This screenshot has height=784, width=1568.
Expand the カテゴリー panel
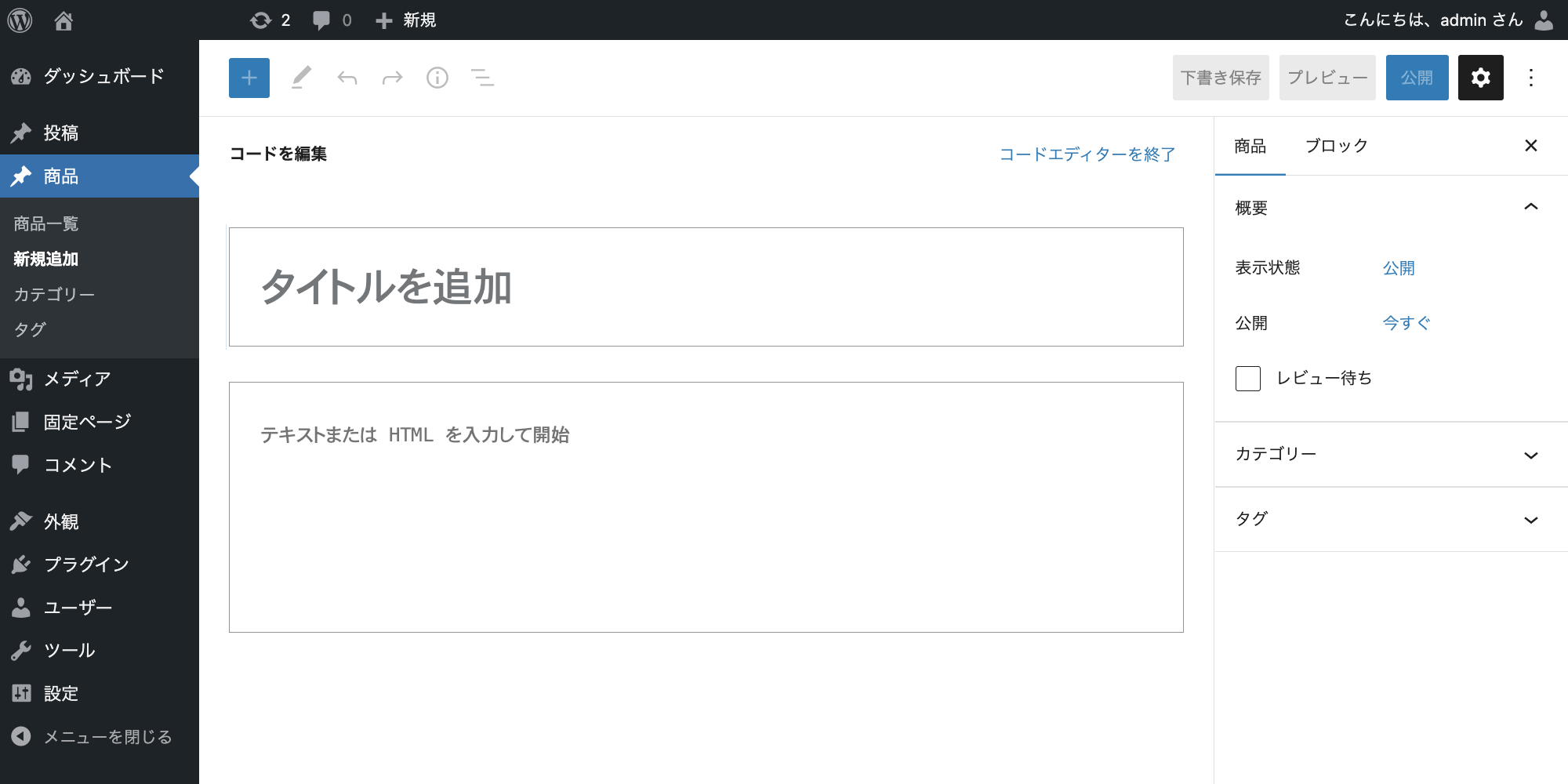coord(1392,455)
